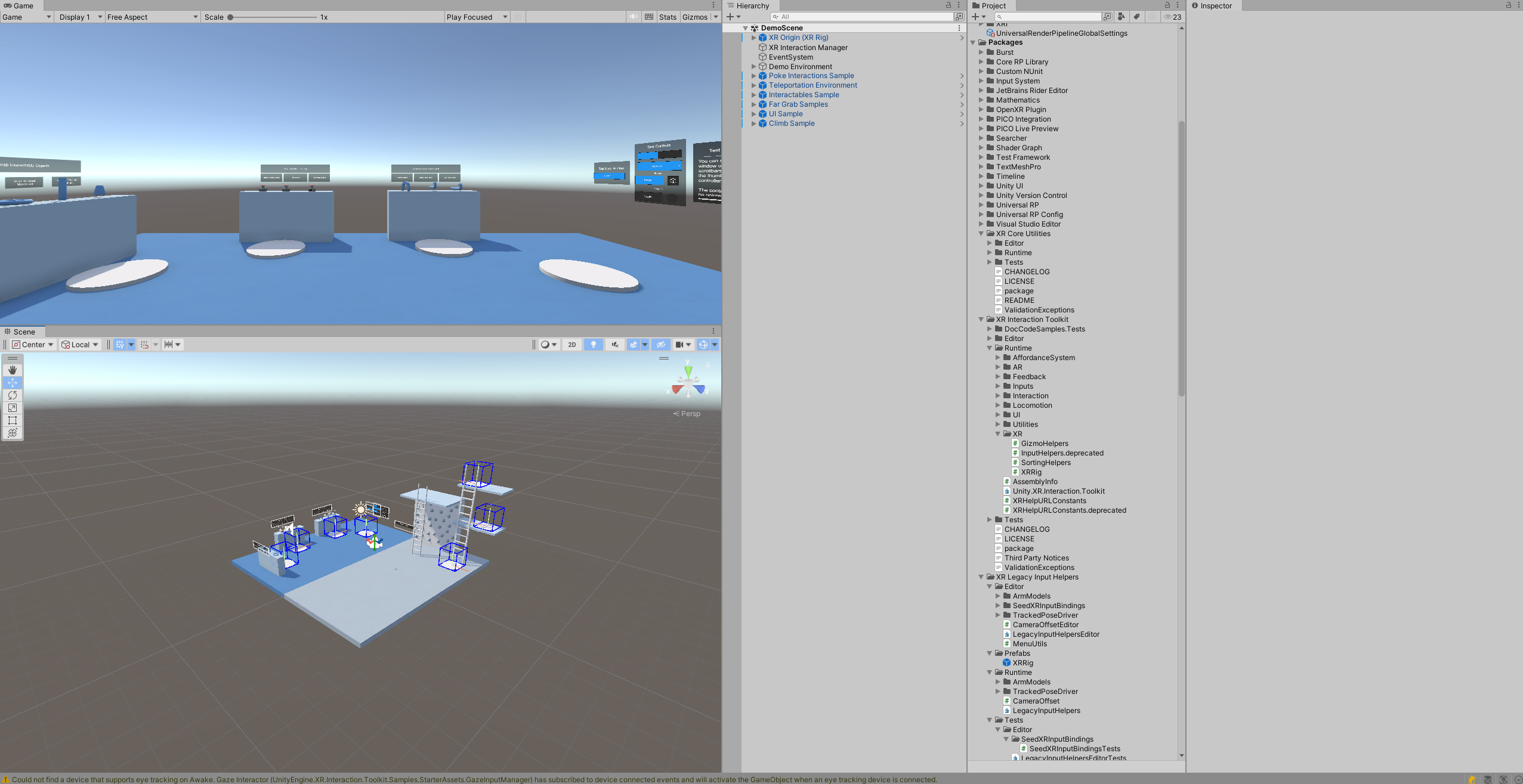Toggle hidden objects visibility in Scene
This screenshot has height=784, width=1523.
660,345
